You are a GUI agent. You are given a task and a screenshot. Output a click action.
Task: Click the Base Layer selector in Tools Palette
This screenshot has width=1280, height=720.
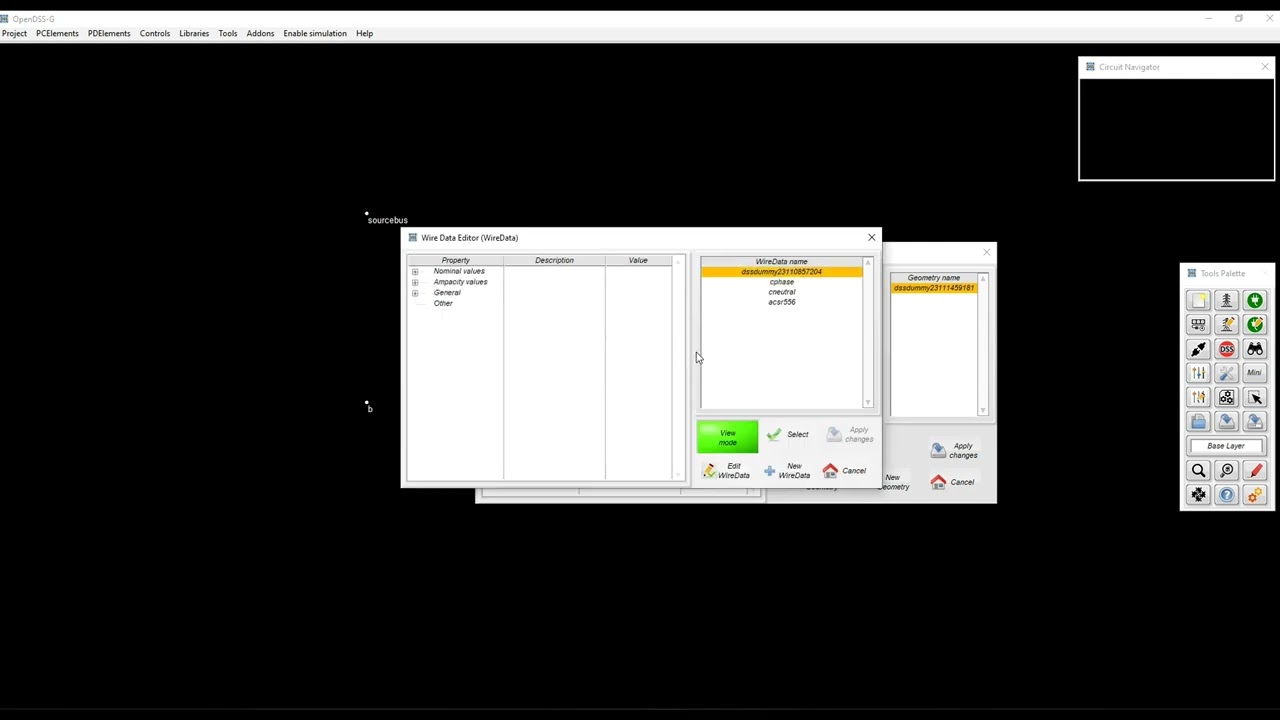(1226, 446)
